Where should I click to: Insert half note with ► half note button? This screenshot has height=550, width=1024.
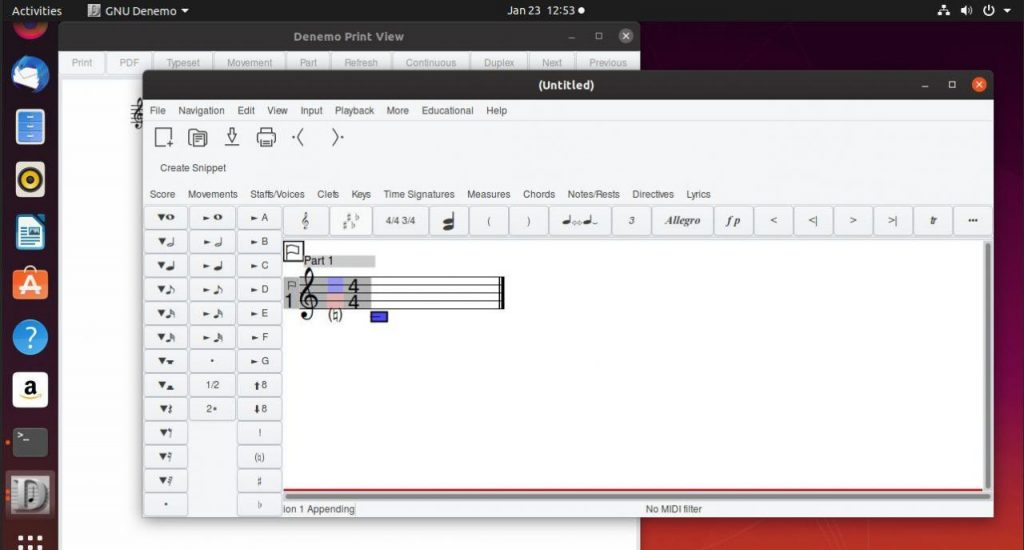212,242
